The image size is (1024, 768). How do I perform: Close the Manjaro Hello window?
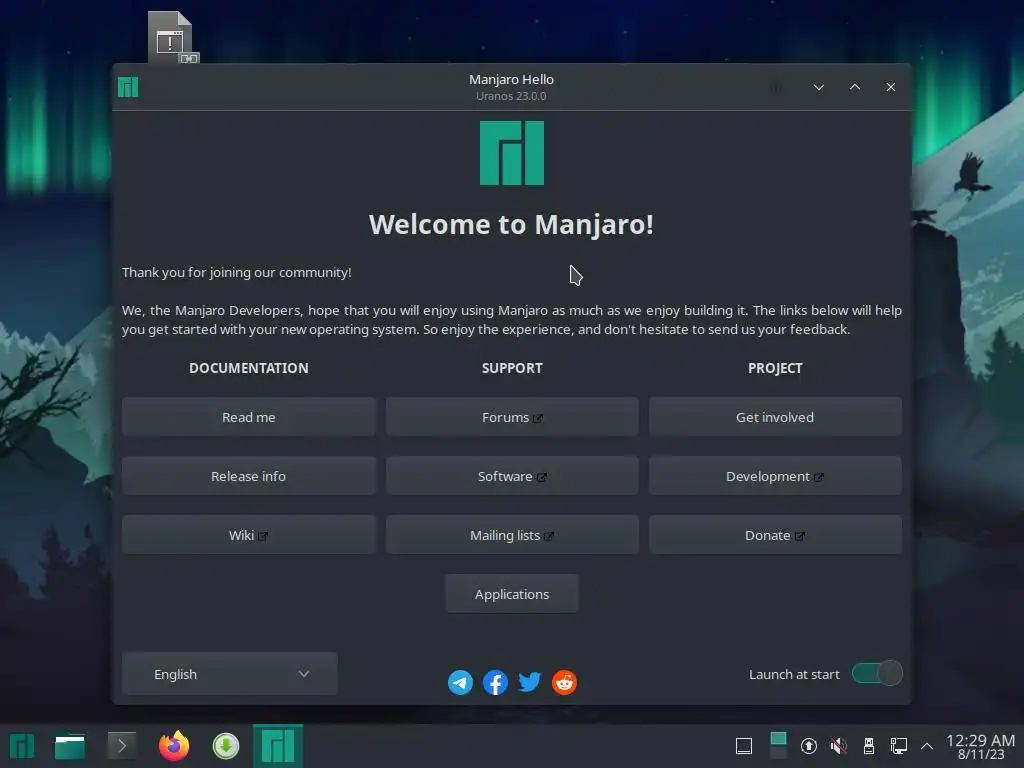pos(890,87)
